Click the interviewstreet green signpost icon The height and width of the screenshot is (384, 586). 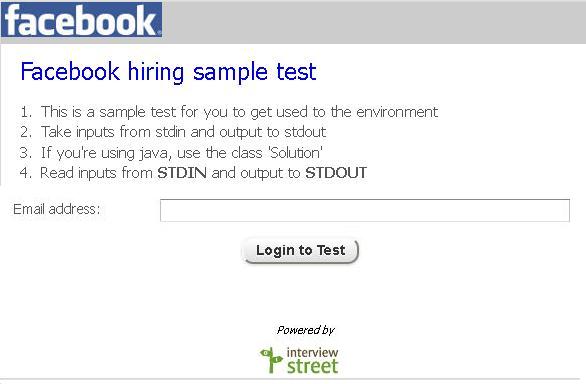tap(271, 360)
